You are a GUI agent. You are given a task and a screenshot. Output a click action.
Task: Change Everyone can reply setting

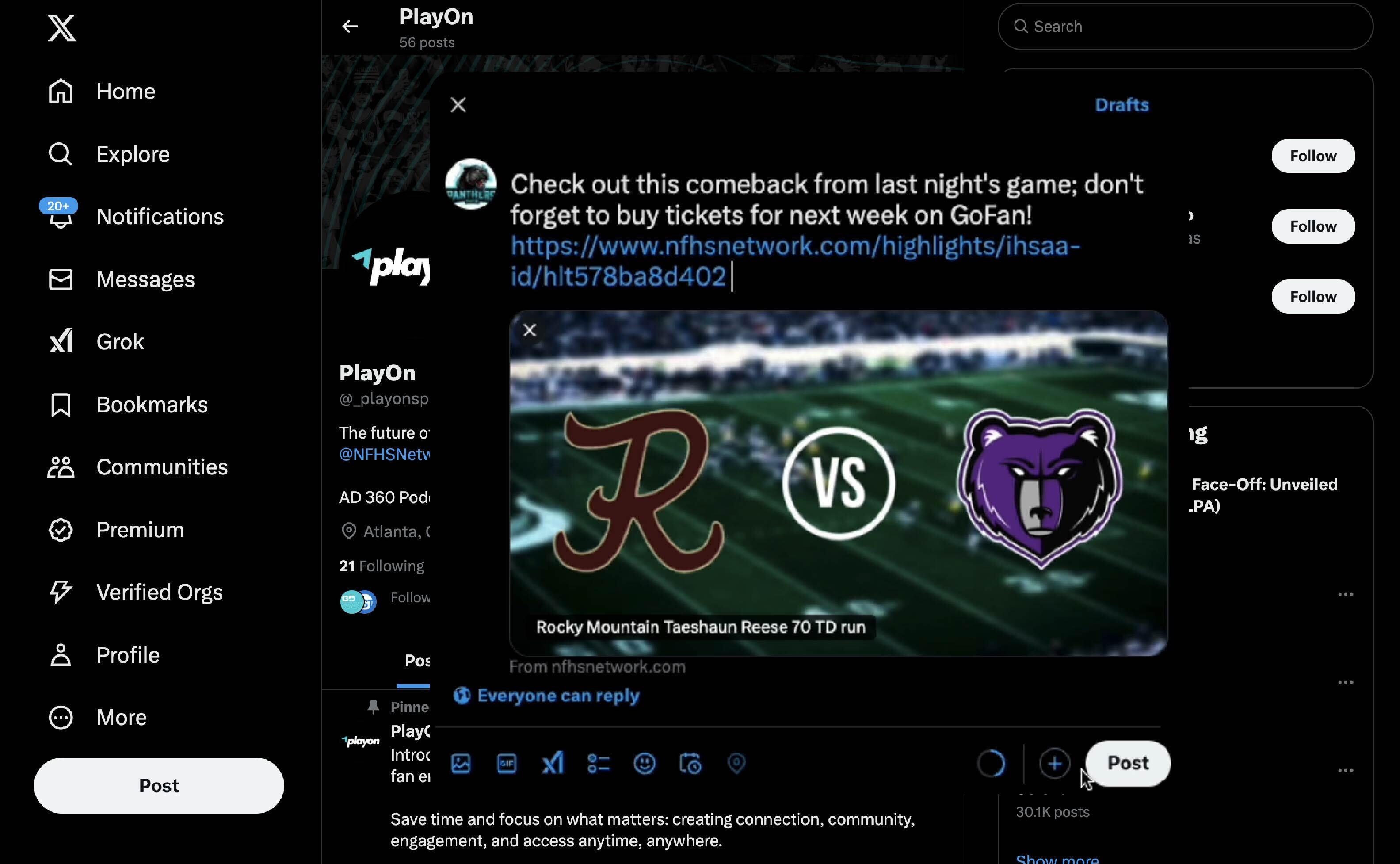pos(546,696)
